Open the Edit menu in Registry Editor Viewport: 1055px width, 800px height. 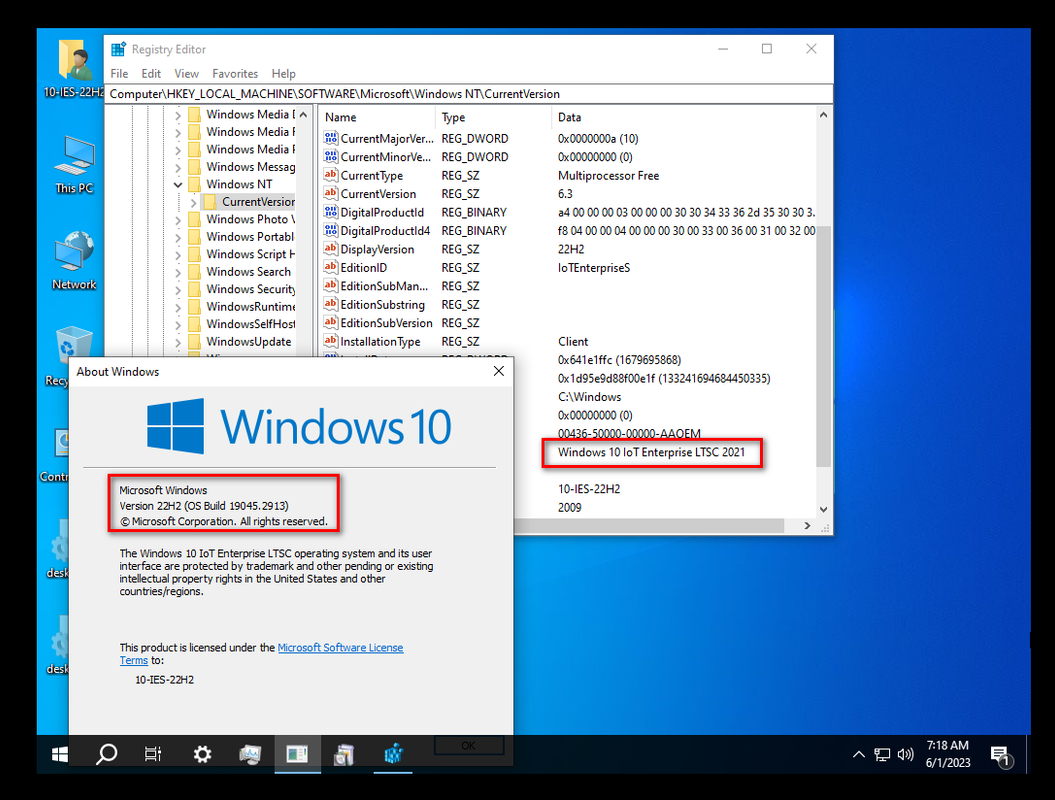click(x=151, y=73)
